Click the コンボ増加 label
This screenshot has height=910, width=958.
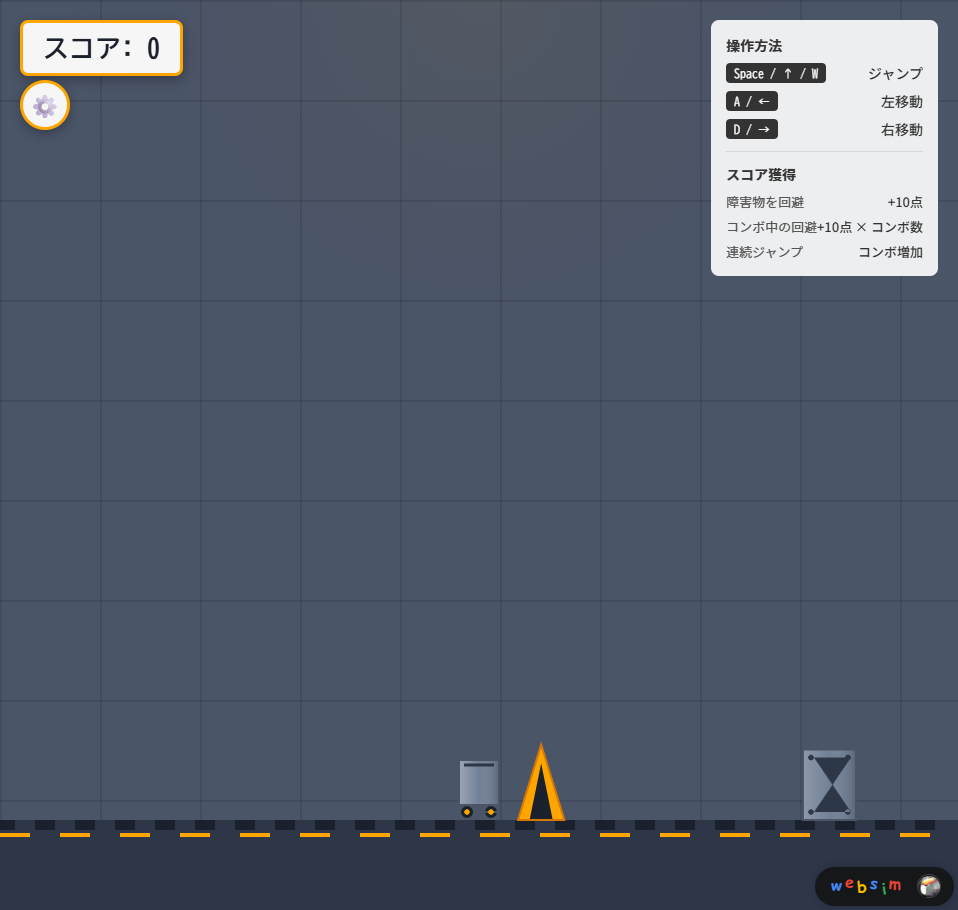point(890,252)
